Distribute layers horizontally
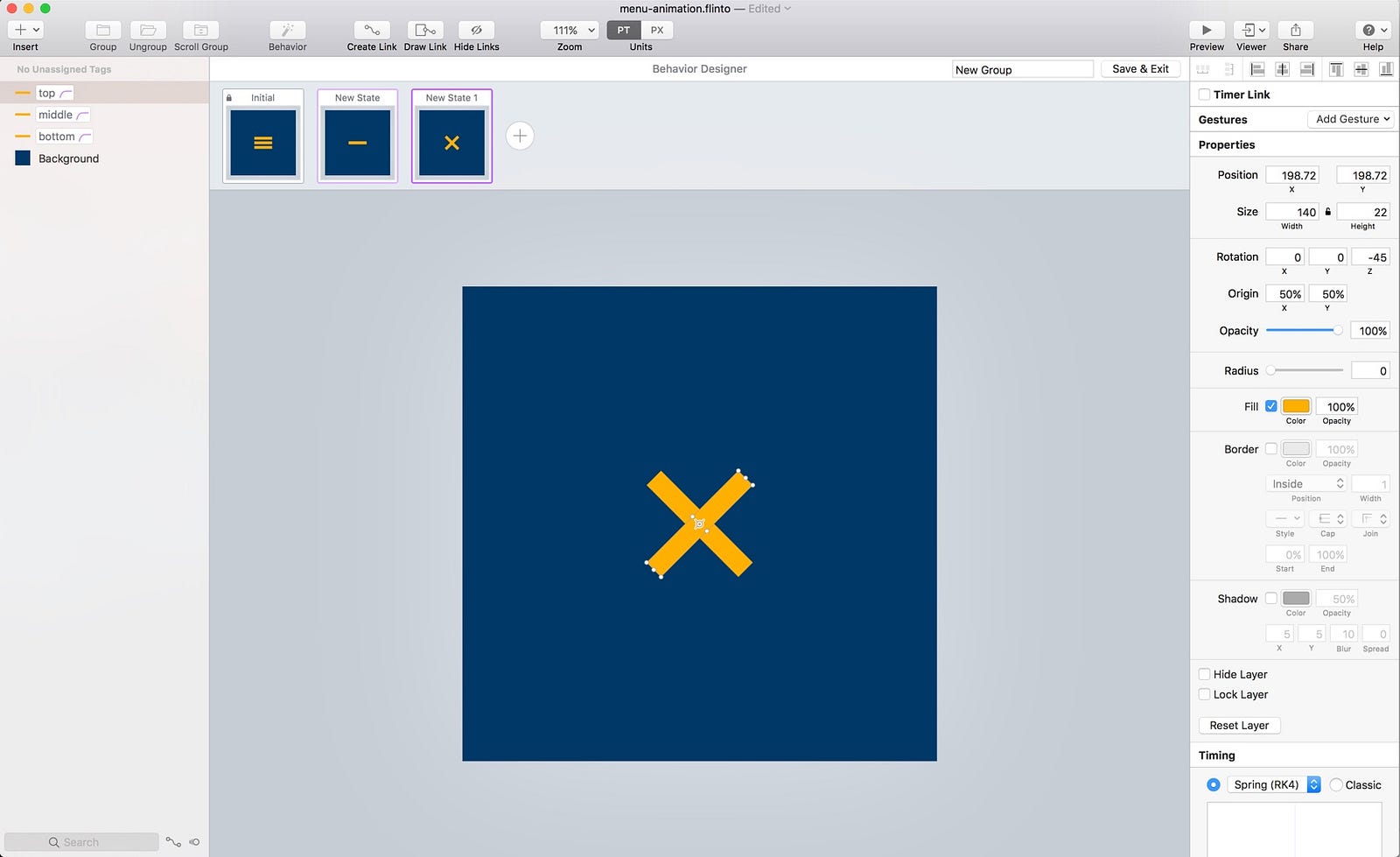Image resolution: width=1400 pixels, height=857 pixels. [x=1203, y=69]
